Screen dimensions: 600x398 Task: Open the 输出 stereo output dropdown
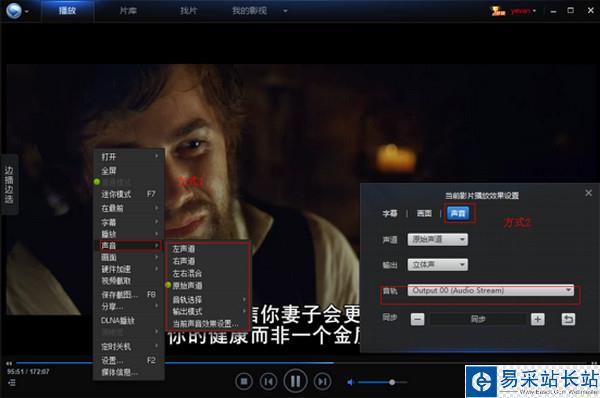click(x=438, y=264)
